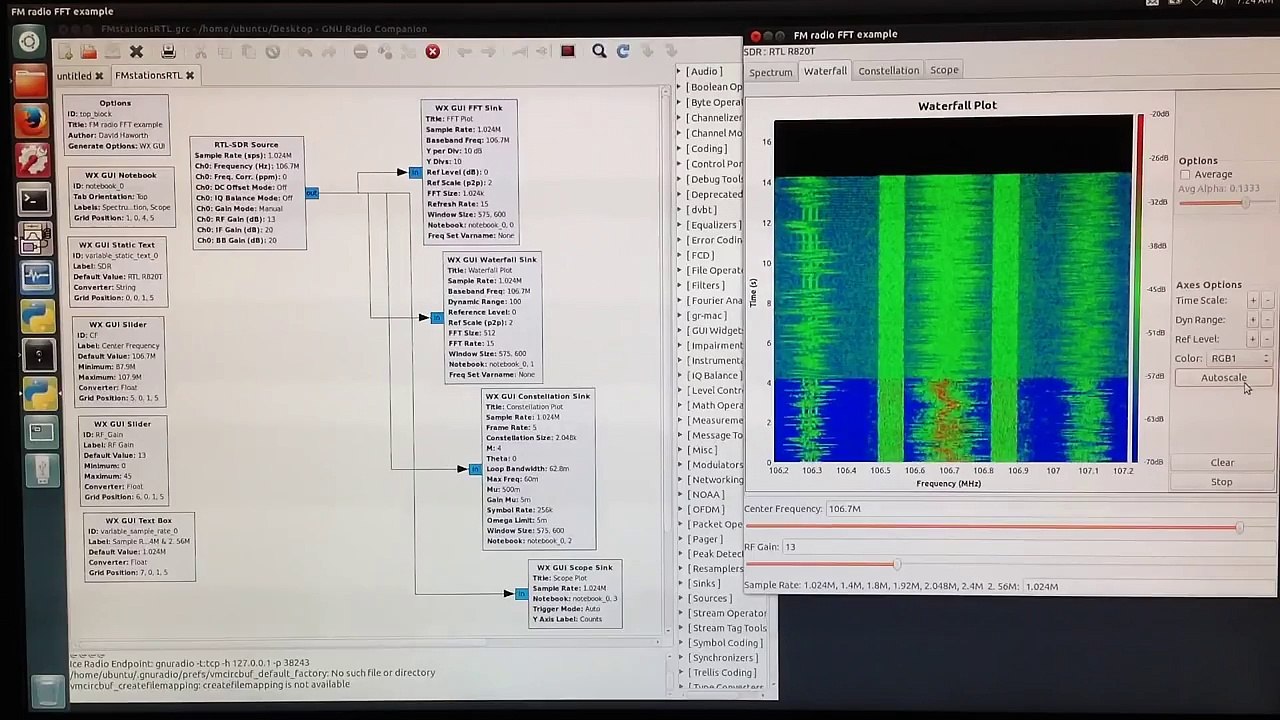Click the New flow graph toolbar icon
1280x720 pixels.
(66, 51)
